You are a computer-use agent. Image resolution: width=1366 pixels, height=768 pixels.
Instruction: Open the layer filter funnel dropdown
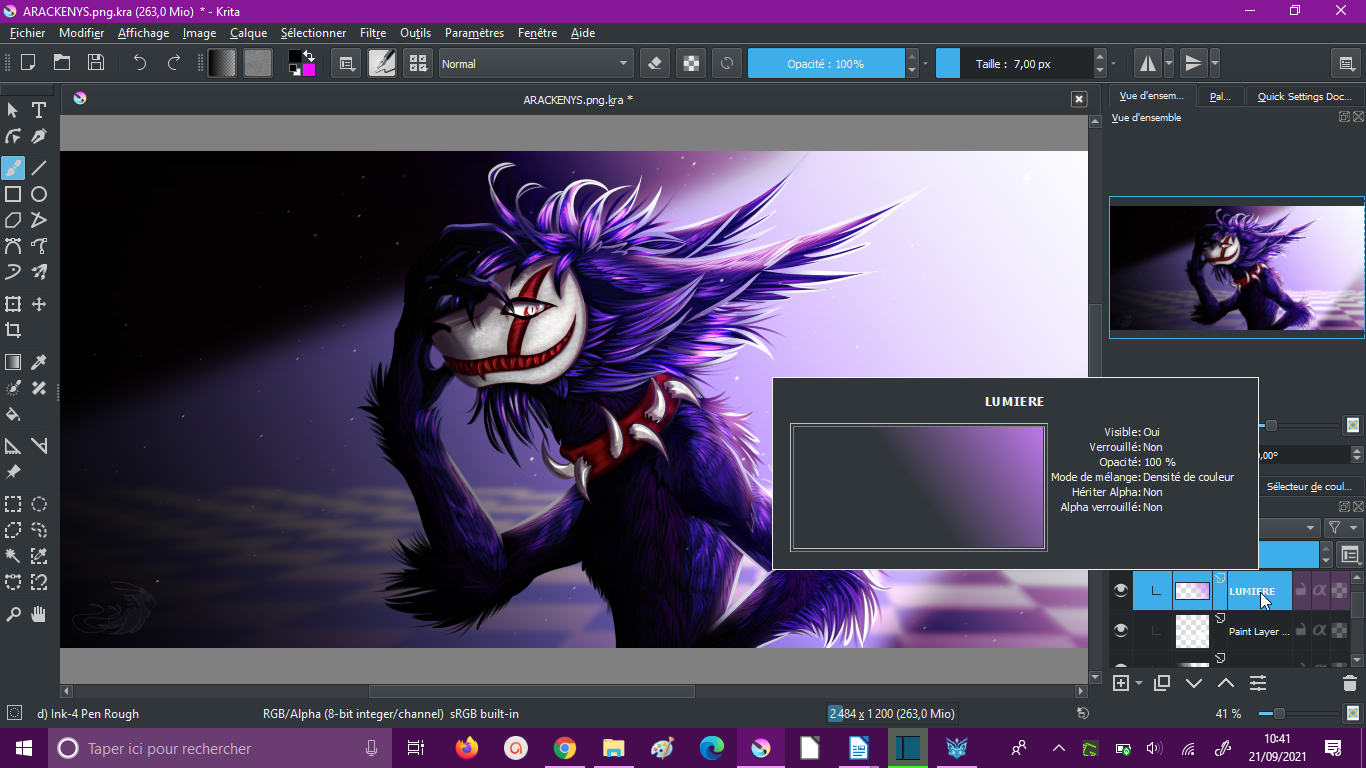tap(1342, 527)
